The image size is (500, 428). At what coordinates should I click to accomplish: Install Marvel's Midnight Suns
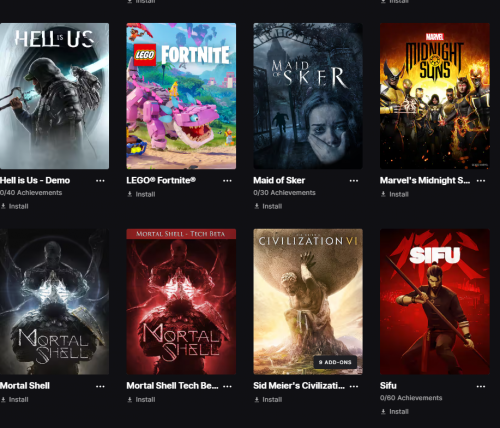coord(395,194)
